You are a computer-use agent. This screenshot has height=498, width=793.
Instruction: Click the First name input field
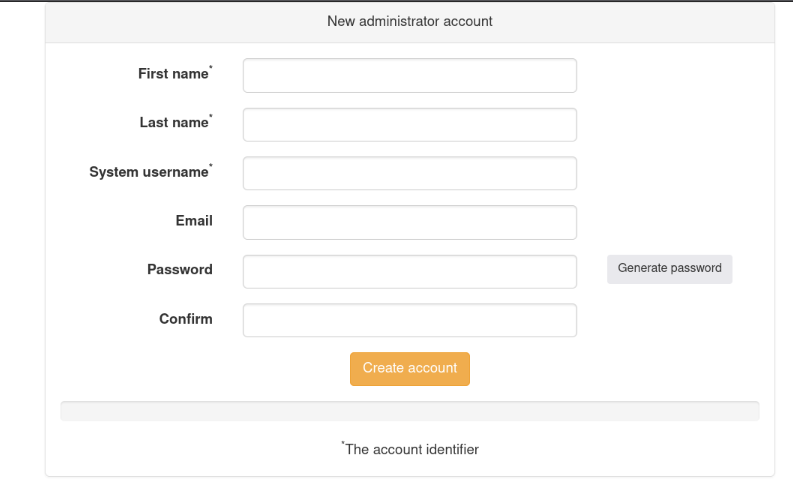(x=409, y=75)
